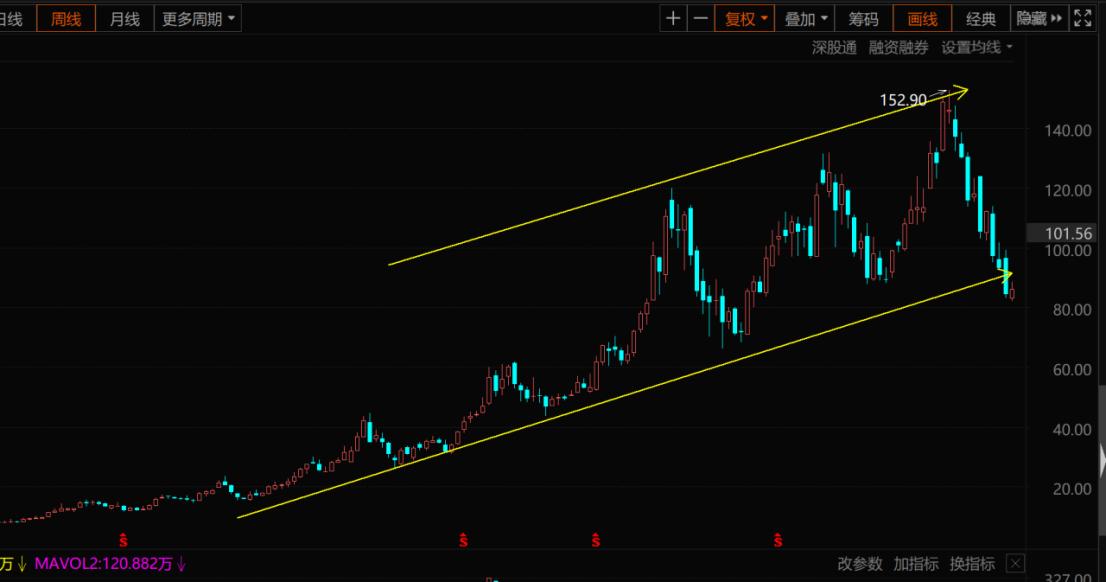Click the 改参数 indicator button
This screenshot has height=582, width=1106.
click(x=860, y=564)
